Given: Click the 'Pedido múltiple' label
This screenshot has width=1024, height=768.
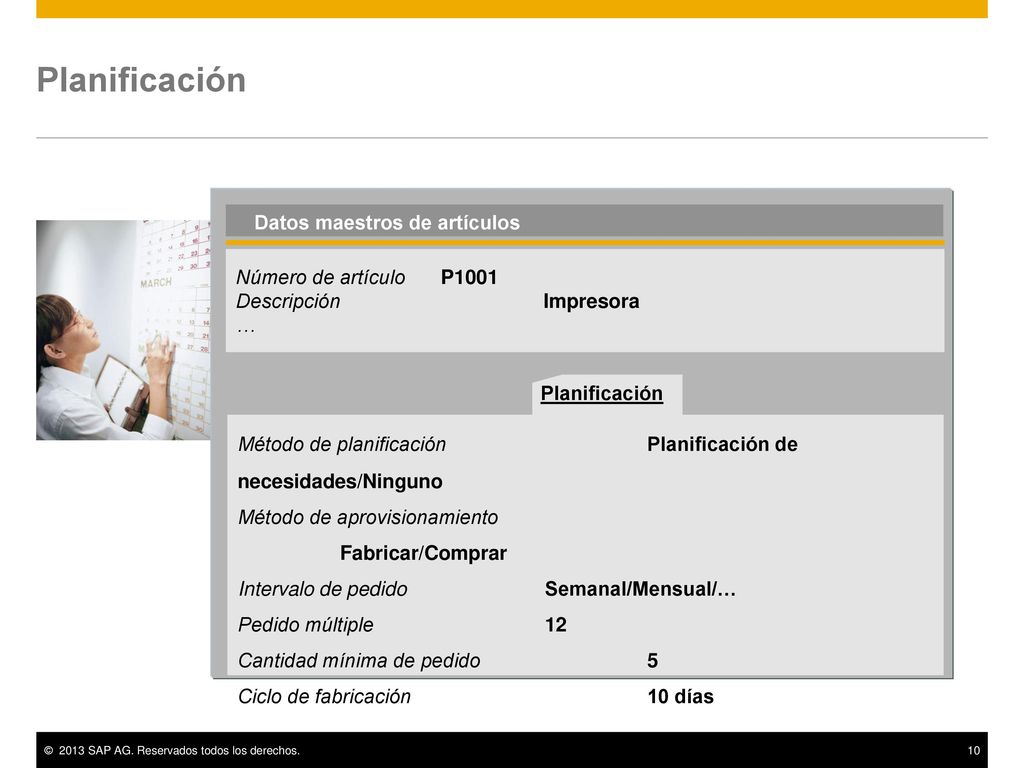Looking at the screenshot, I should point(306,625).
